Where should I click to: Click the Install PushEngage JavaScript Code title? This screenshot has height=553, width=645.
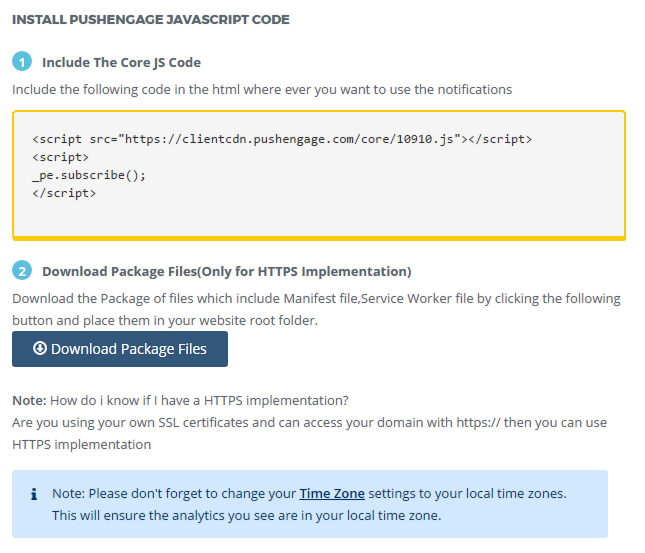coord(151,19)
